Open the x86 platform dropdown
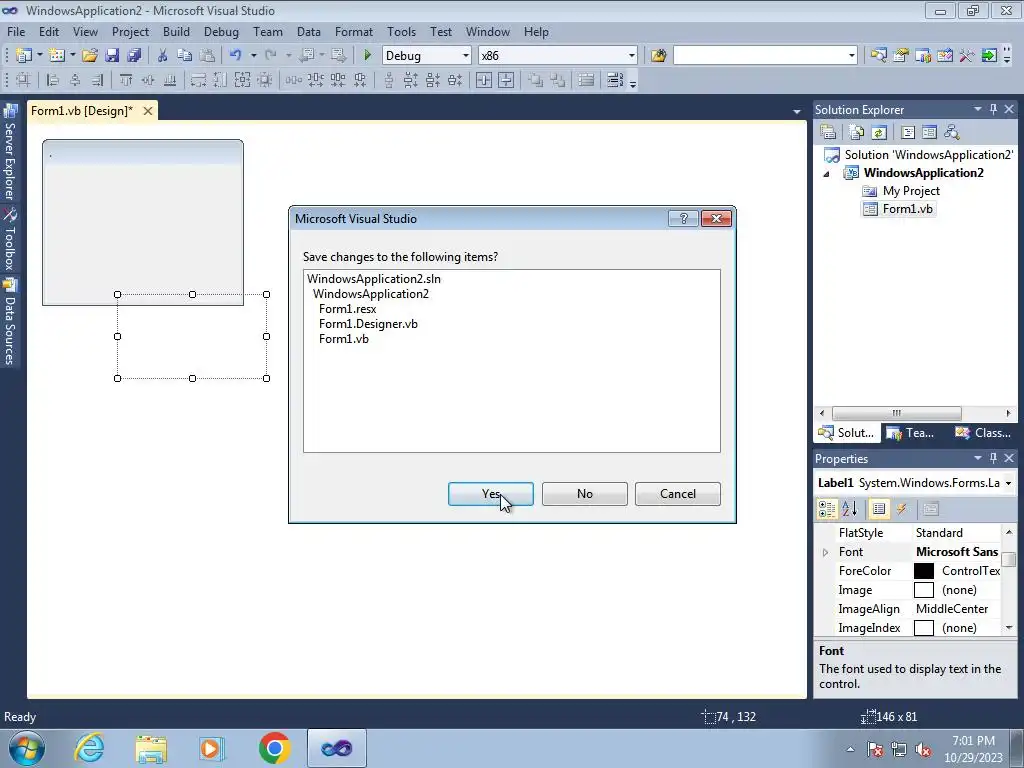The width and height of the screenshot is (1024, 768). tap(632, 56)
